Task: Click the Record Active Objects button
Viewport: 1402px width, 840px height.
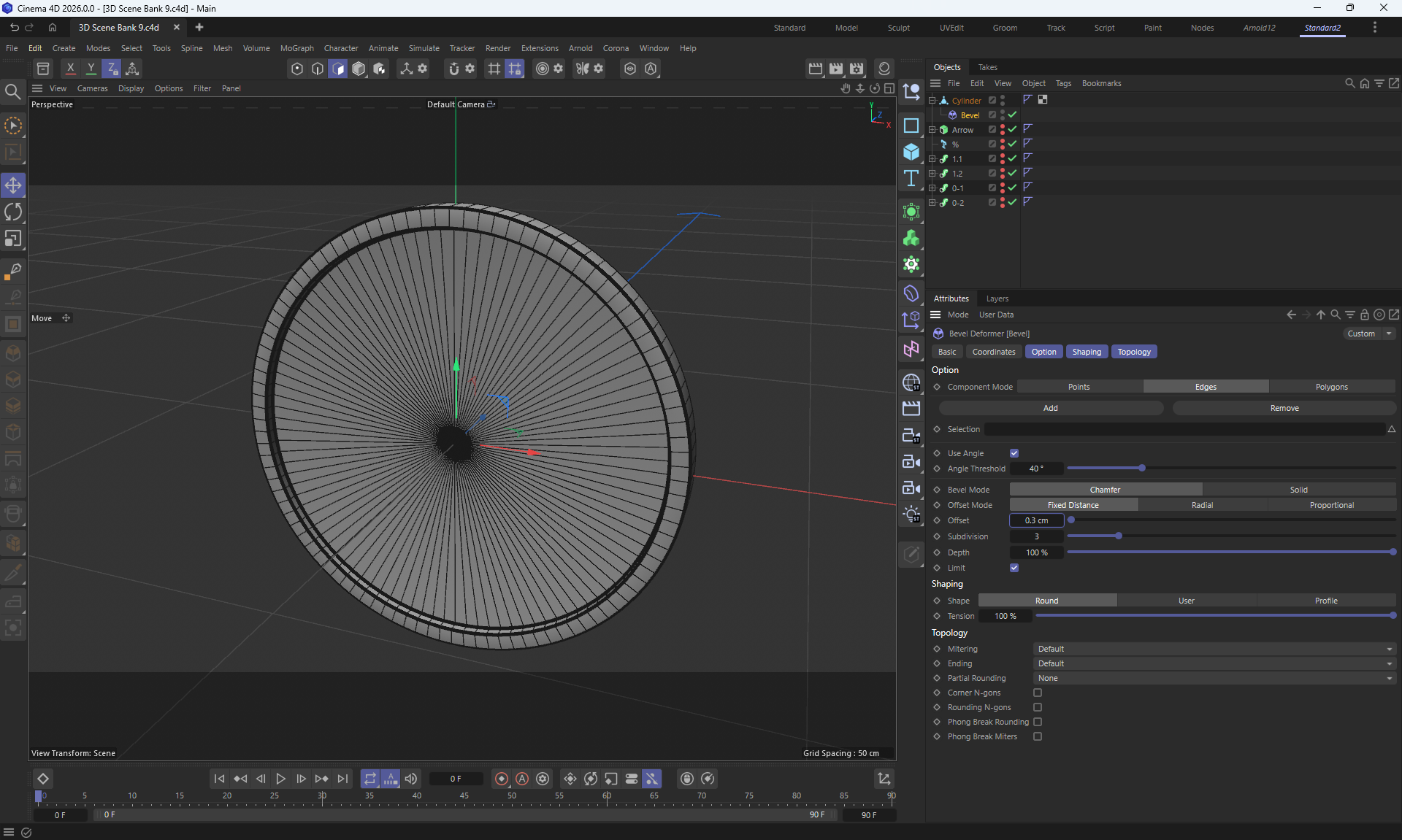Action: 502,779
